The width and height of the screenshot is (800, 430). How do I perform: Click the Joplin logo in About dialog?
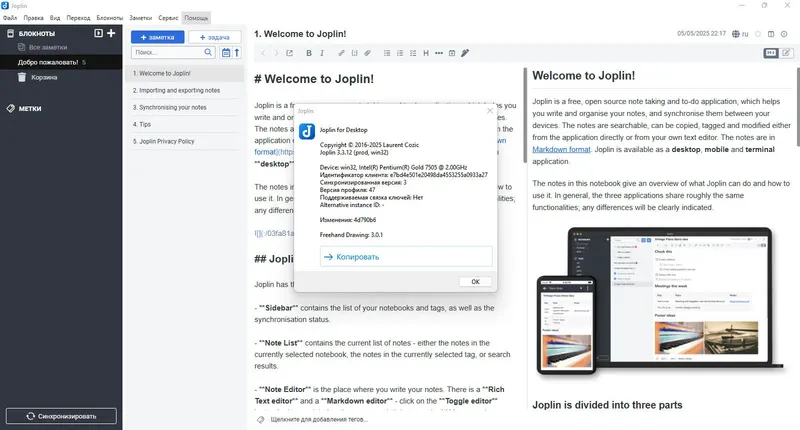pos(307,132)
